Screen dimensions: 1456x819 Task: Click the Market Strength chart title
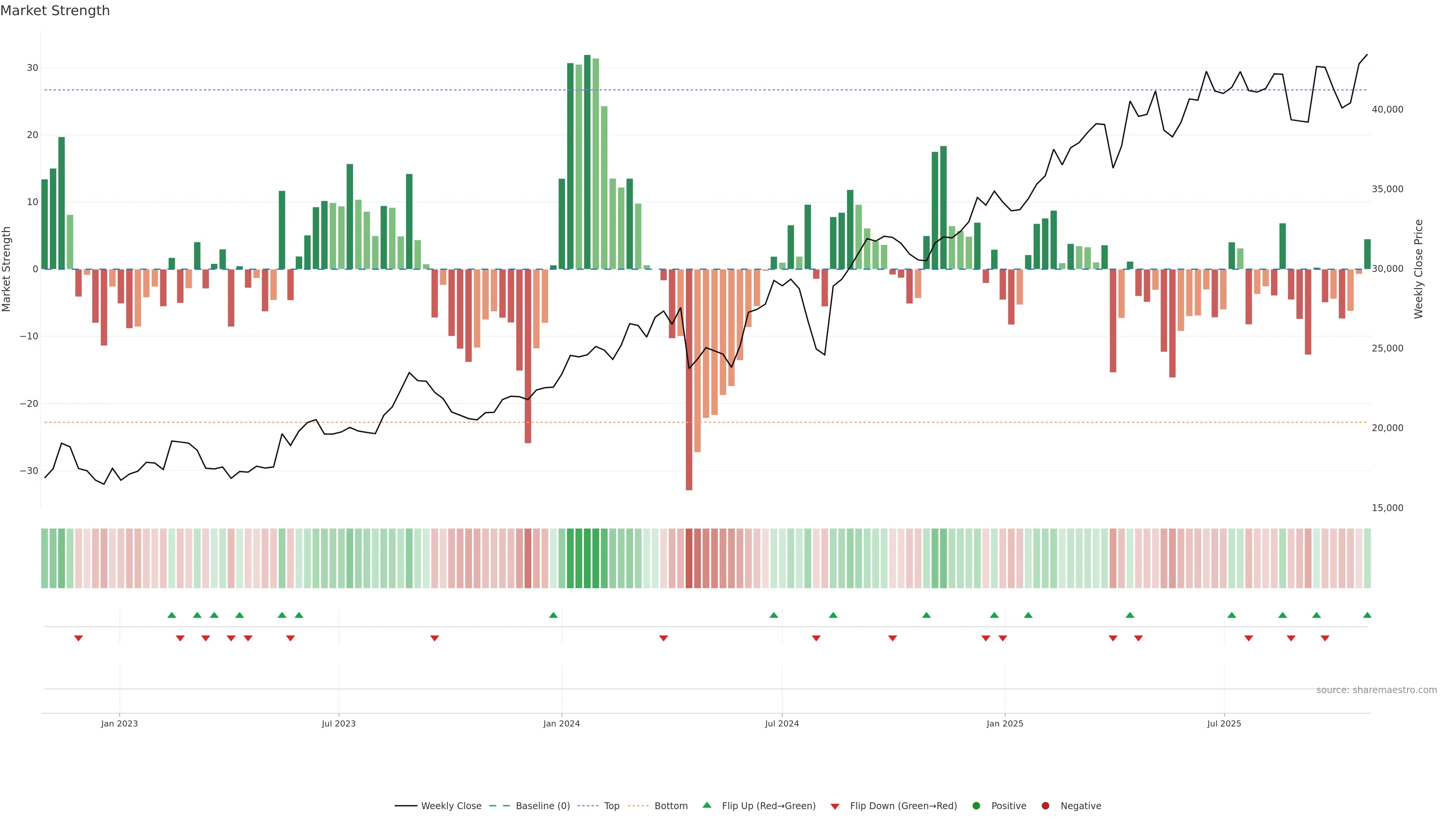55,11
